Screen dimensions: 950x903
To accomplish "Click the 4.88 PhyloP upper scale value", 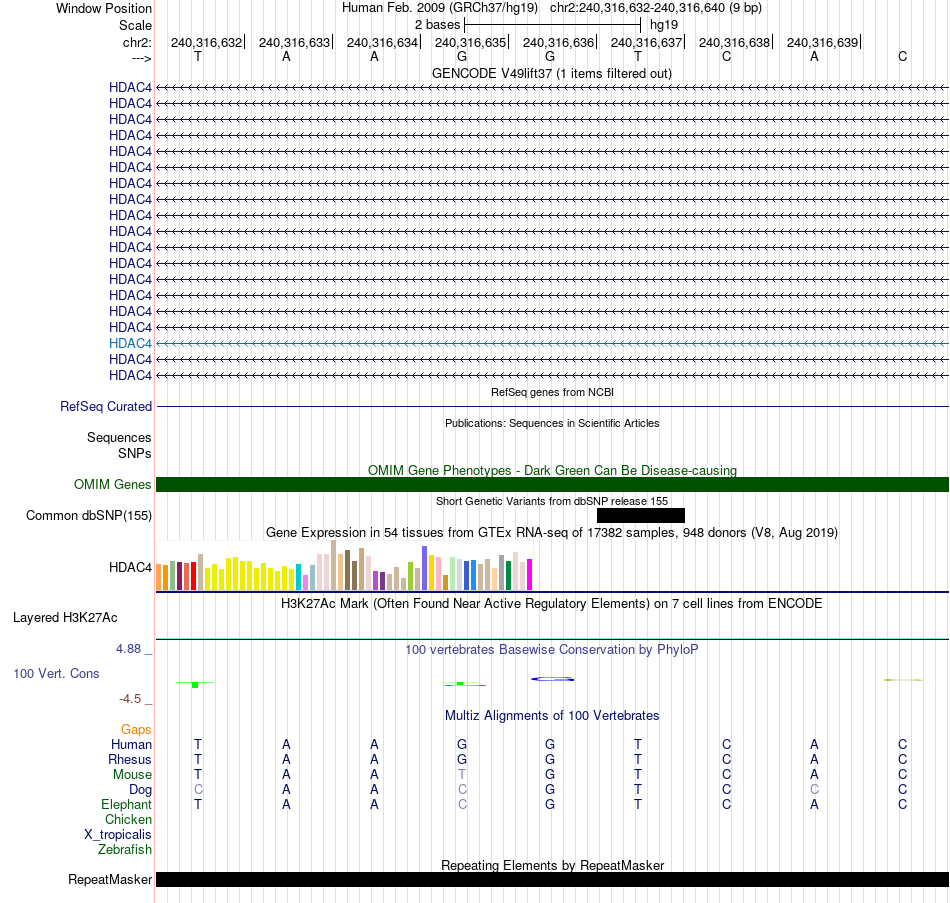I will [x=128, y=648].
